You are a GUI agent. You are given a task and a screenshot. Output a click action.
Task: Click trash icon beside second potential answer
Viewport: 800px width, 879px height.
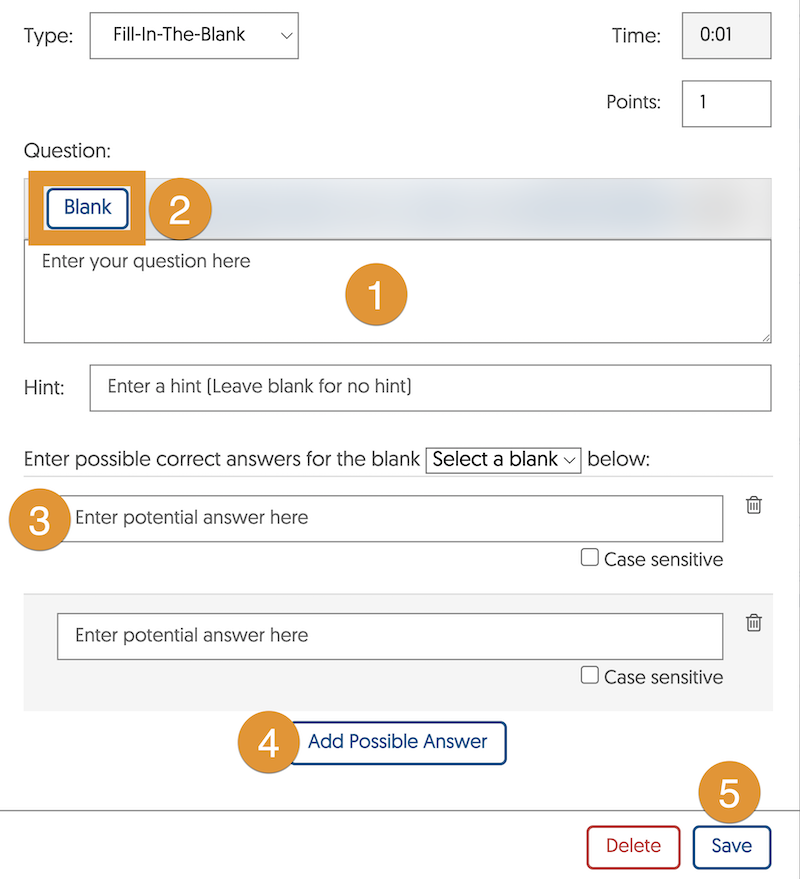tap(754, 623)
